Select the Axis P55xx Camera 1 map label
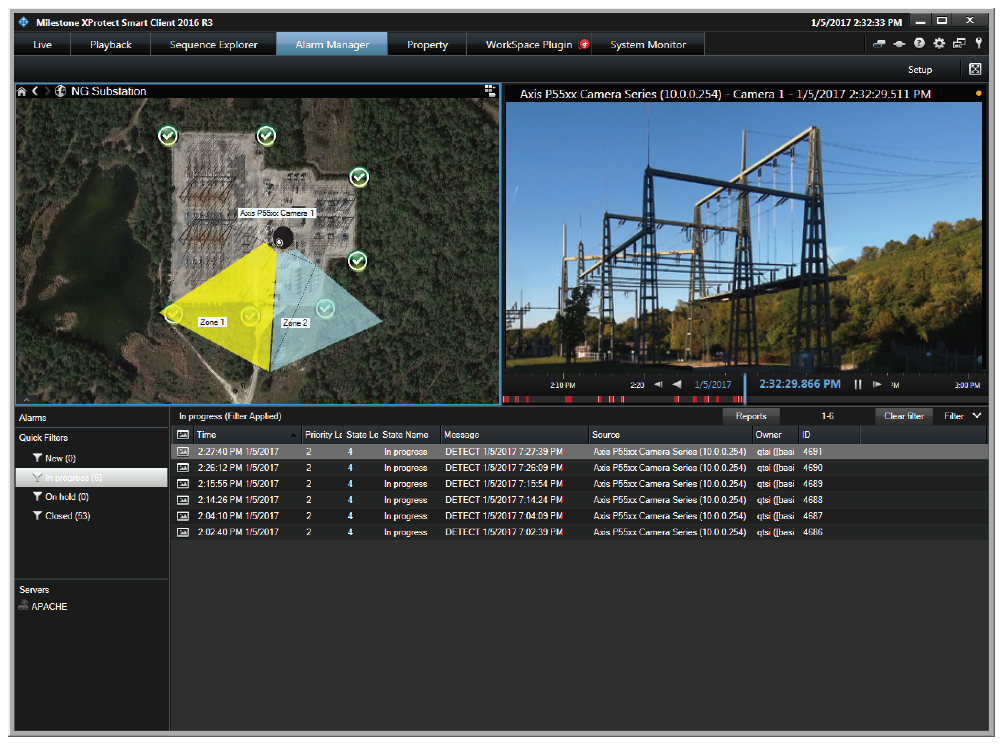The image size is (1007, 747). click(x=277, y=213)
